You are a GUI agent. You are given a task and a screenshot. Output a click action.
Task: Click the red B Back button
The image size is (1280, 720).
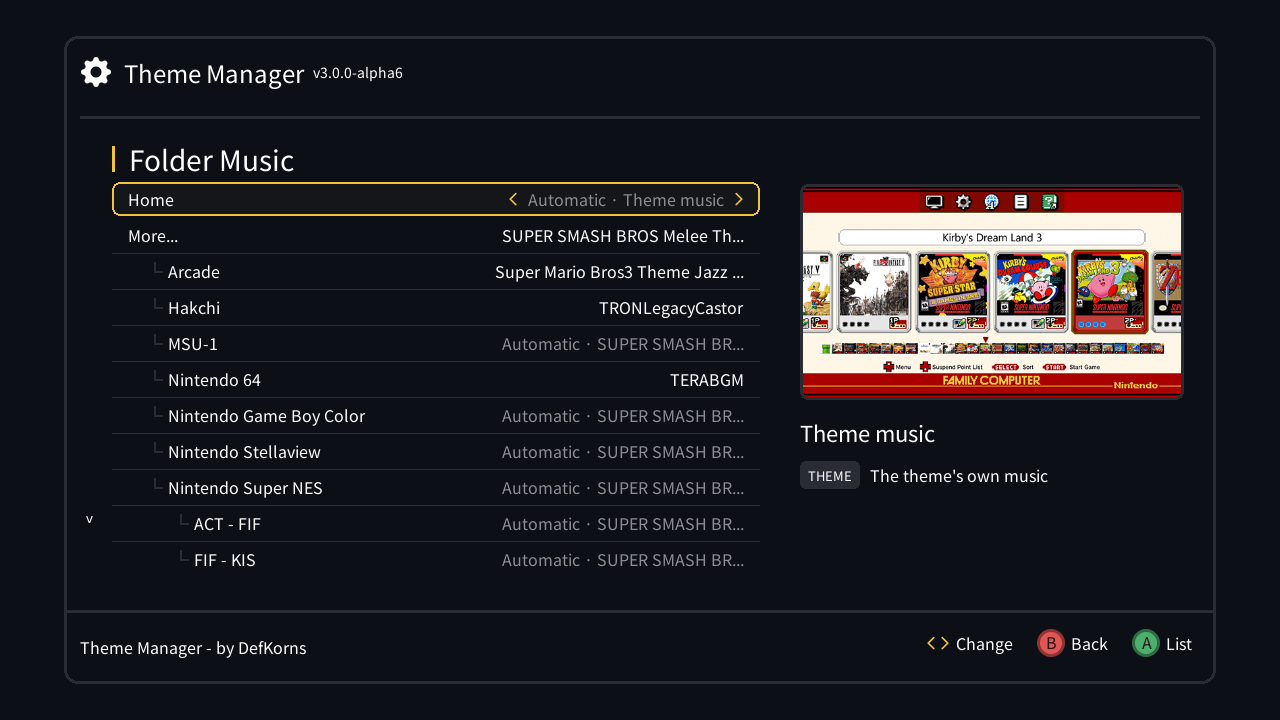click(x=1050, y=643)
